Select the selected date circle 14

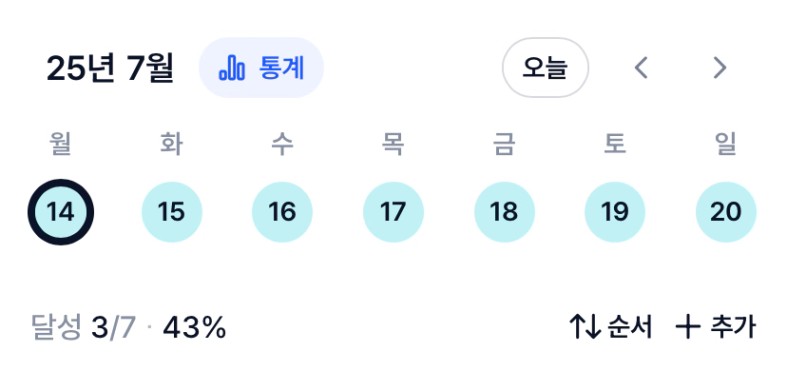click(x=61, y=212)
